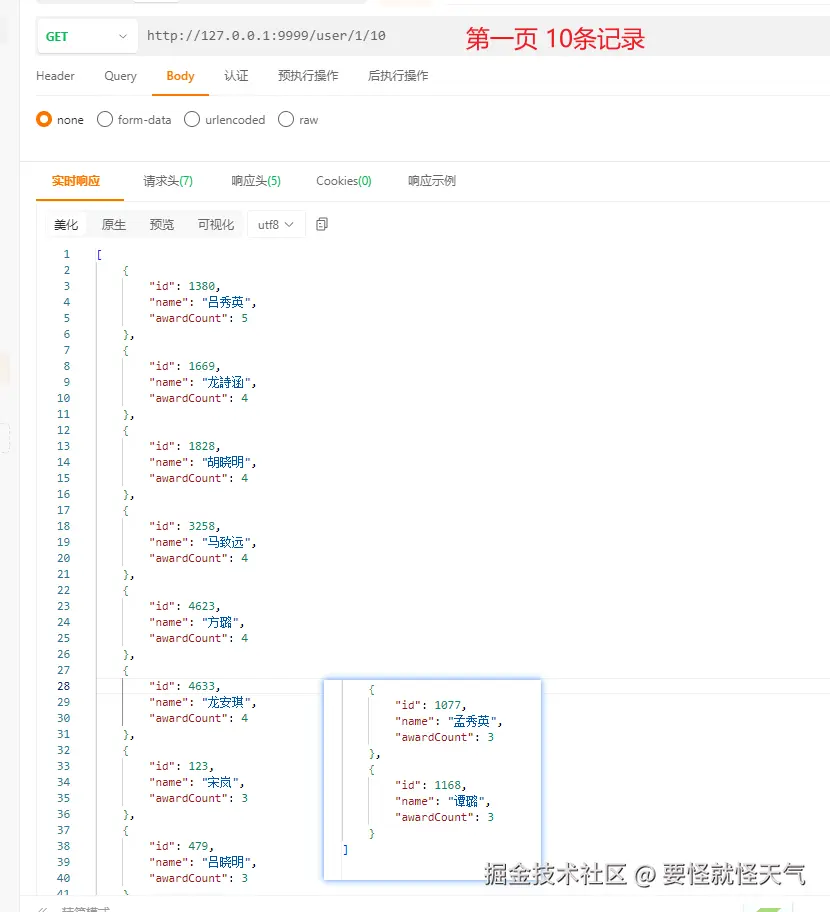This screenshot has width=830, height=912.
Task: Click the id value 4623
Action: (x=201, y=606)
